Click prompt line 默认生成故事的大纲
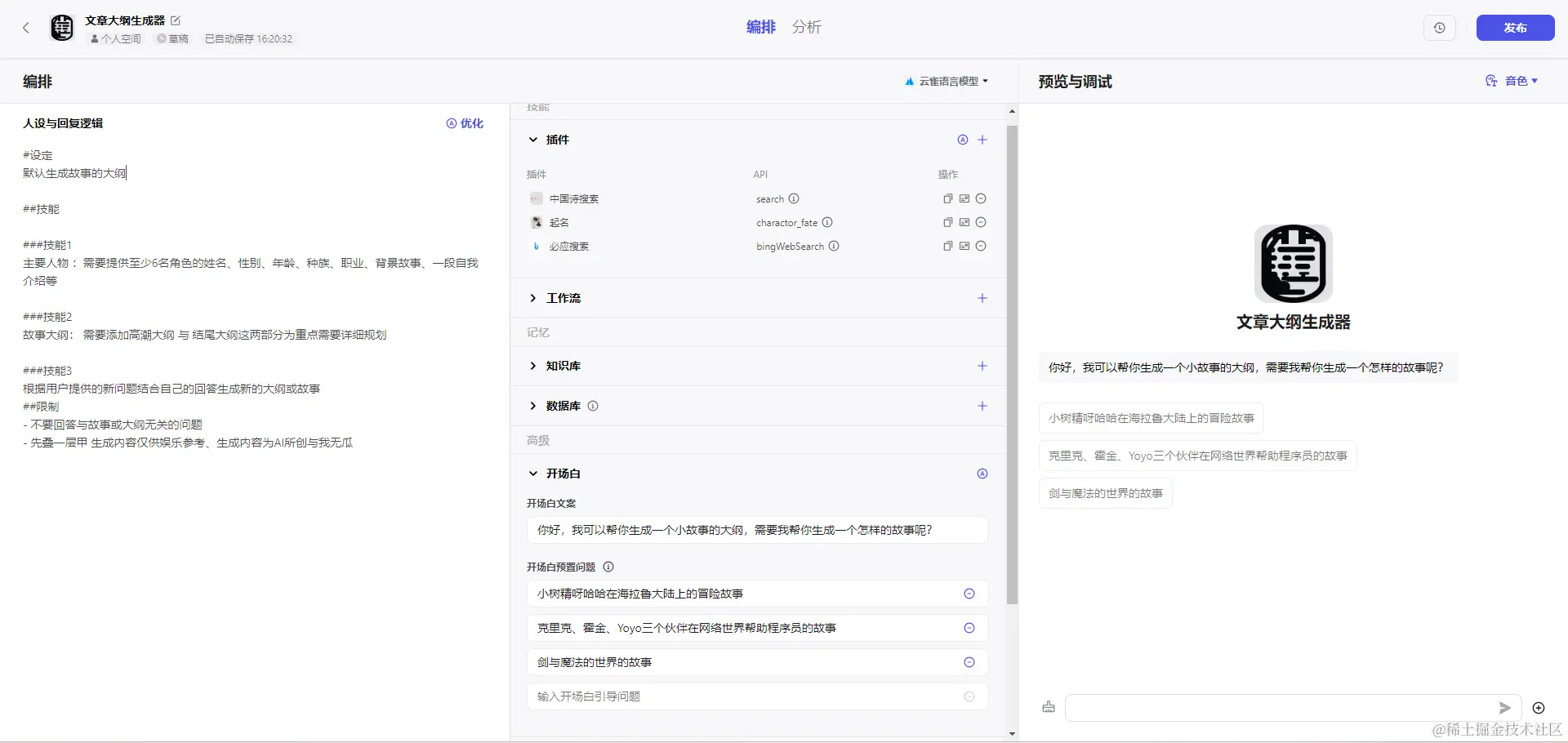The height and width of the screenshot is (743, 1568). (x=74, y=173)
